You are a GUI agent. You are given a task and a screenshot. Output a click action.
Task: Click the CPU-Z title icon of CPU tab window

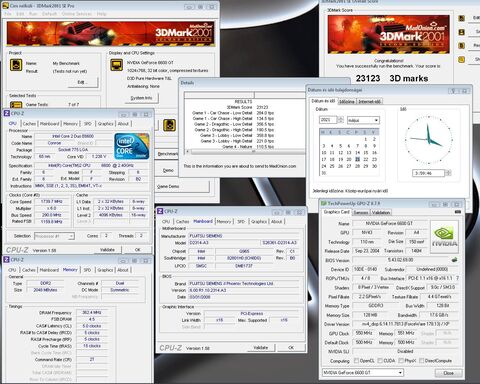[x=7, y=114]
